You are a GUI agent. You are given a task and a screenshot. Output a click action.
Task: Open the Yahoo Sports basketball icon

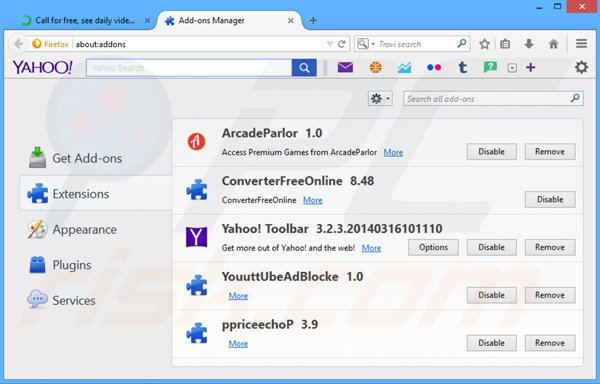pyautogui.click(x=375, y=68)
